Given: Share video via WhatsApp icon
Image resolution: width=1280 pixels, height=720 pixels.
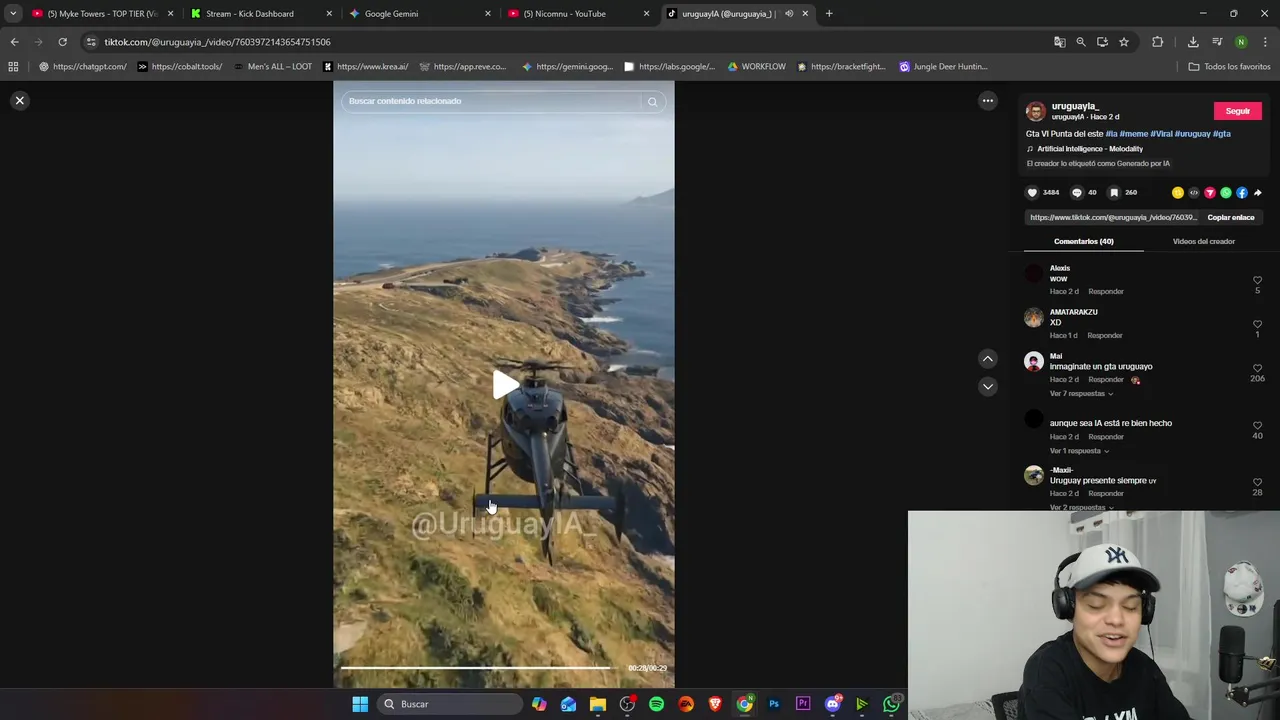Looking at the screenshot, I should [1225, 193].
